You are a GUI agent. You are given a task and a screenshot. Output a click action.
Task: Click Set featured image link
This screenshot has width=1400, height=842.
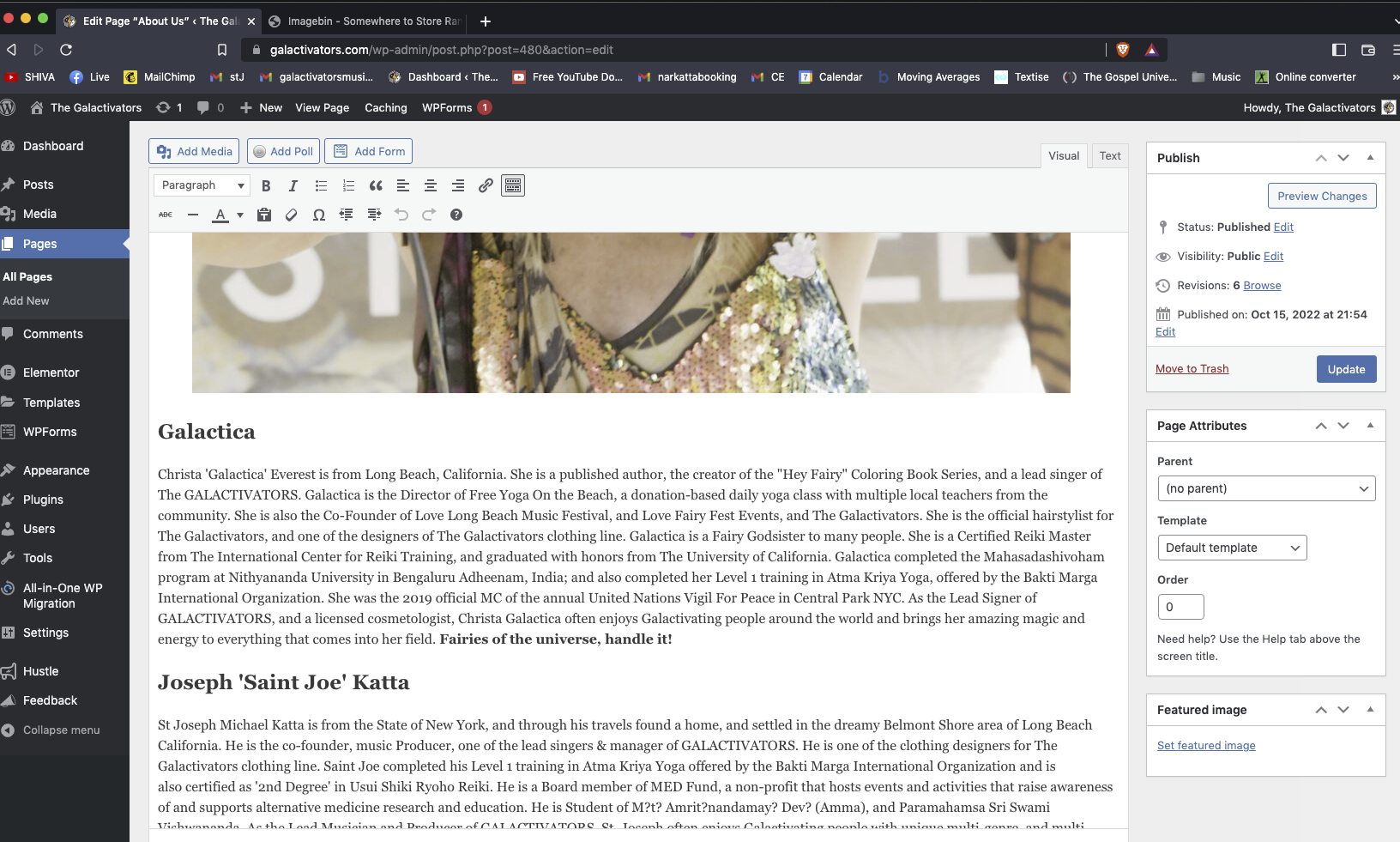(1206, 745)
